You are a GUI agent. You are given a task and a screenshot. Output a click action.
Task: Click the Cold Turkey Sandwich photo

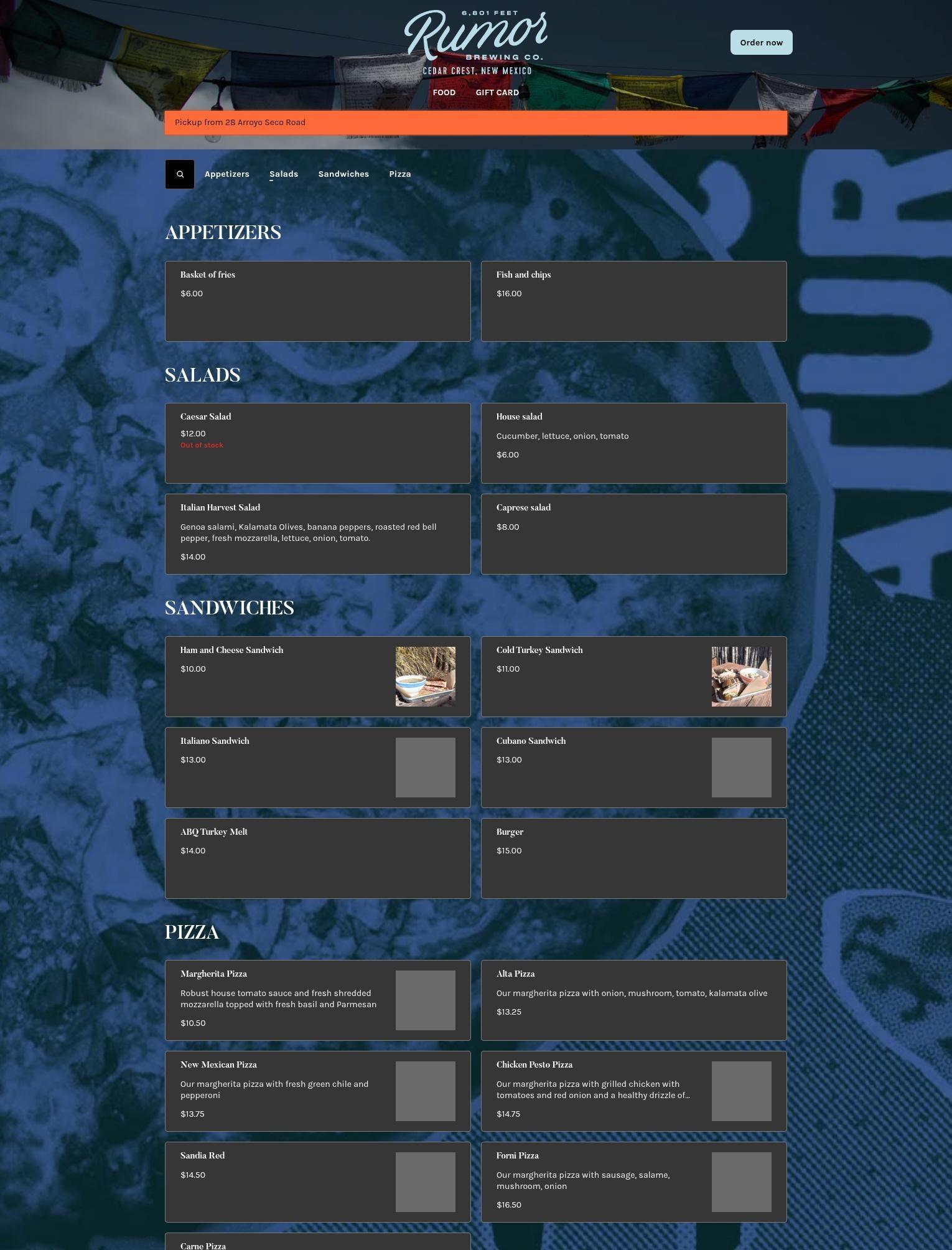[x=742, y=677]
